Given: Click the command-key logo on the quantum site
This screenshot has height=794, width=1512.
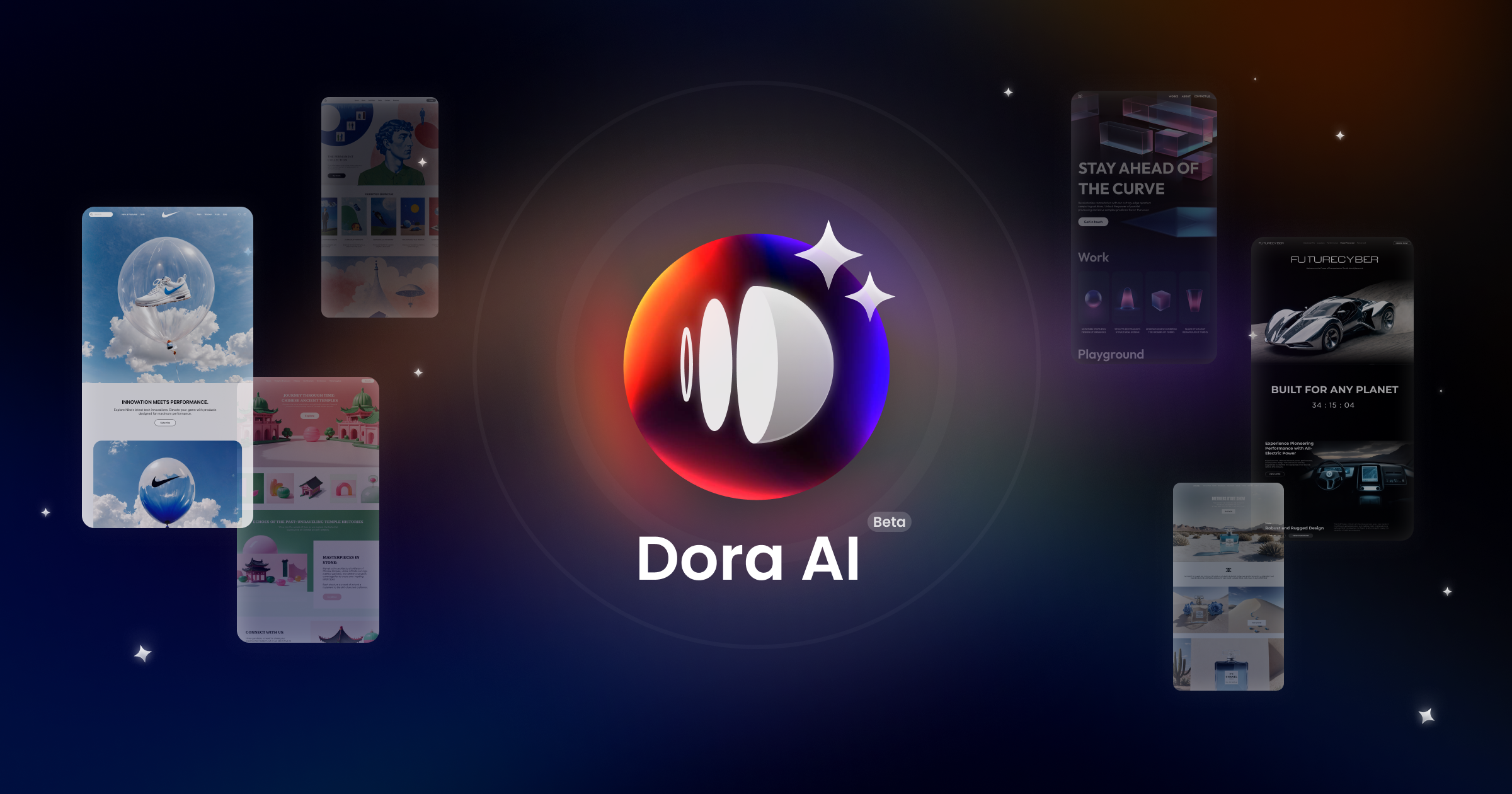Looking at the screenshot, I should point(1080,96).
